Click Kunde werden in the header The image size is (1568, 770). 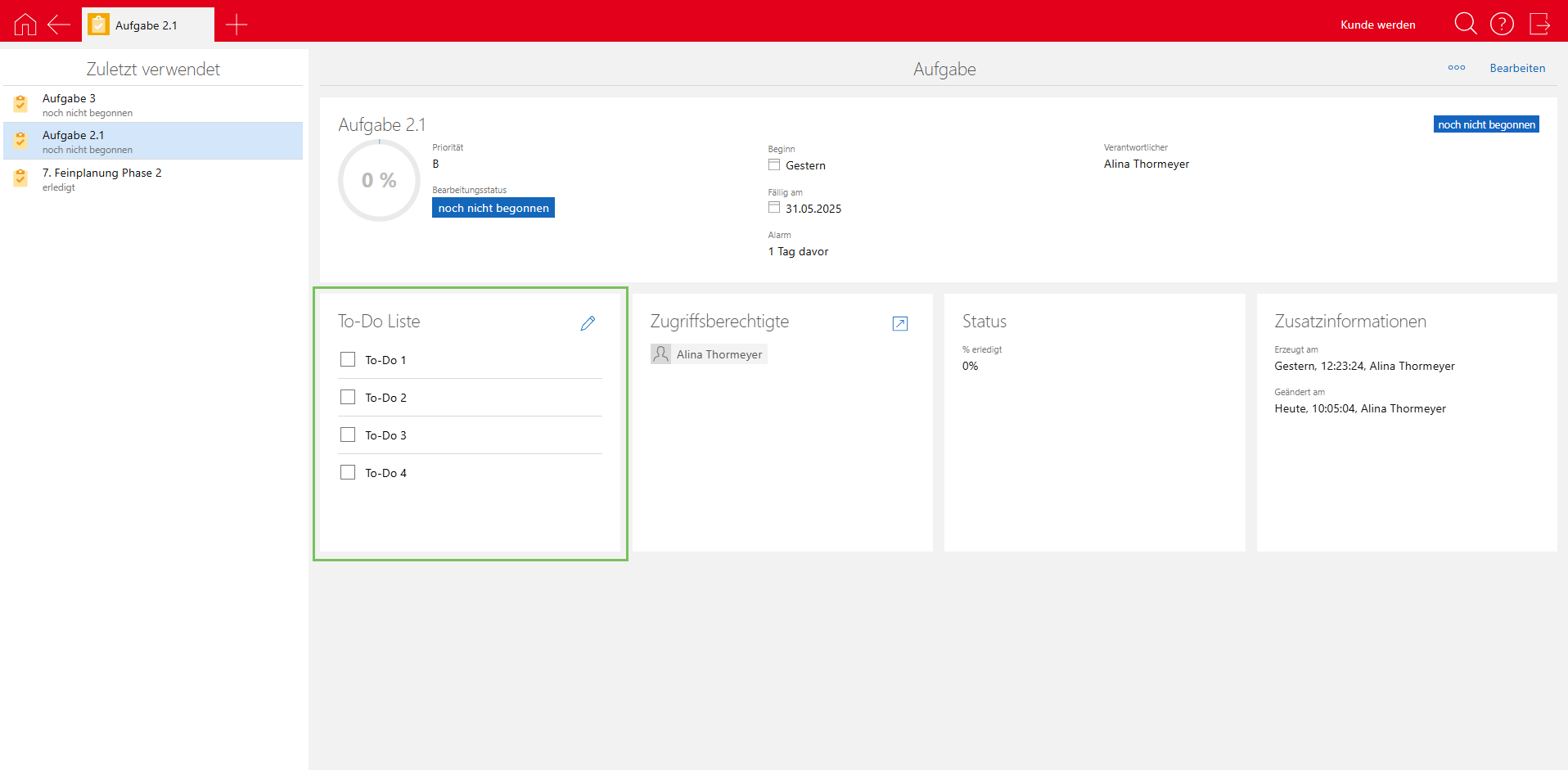tap(1377, 25)
